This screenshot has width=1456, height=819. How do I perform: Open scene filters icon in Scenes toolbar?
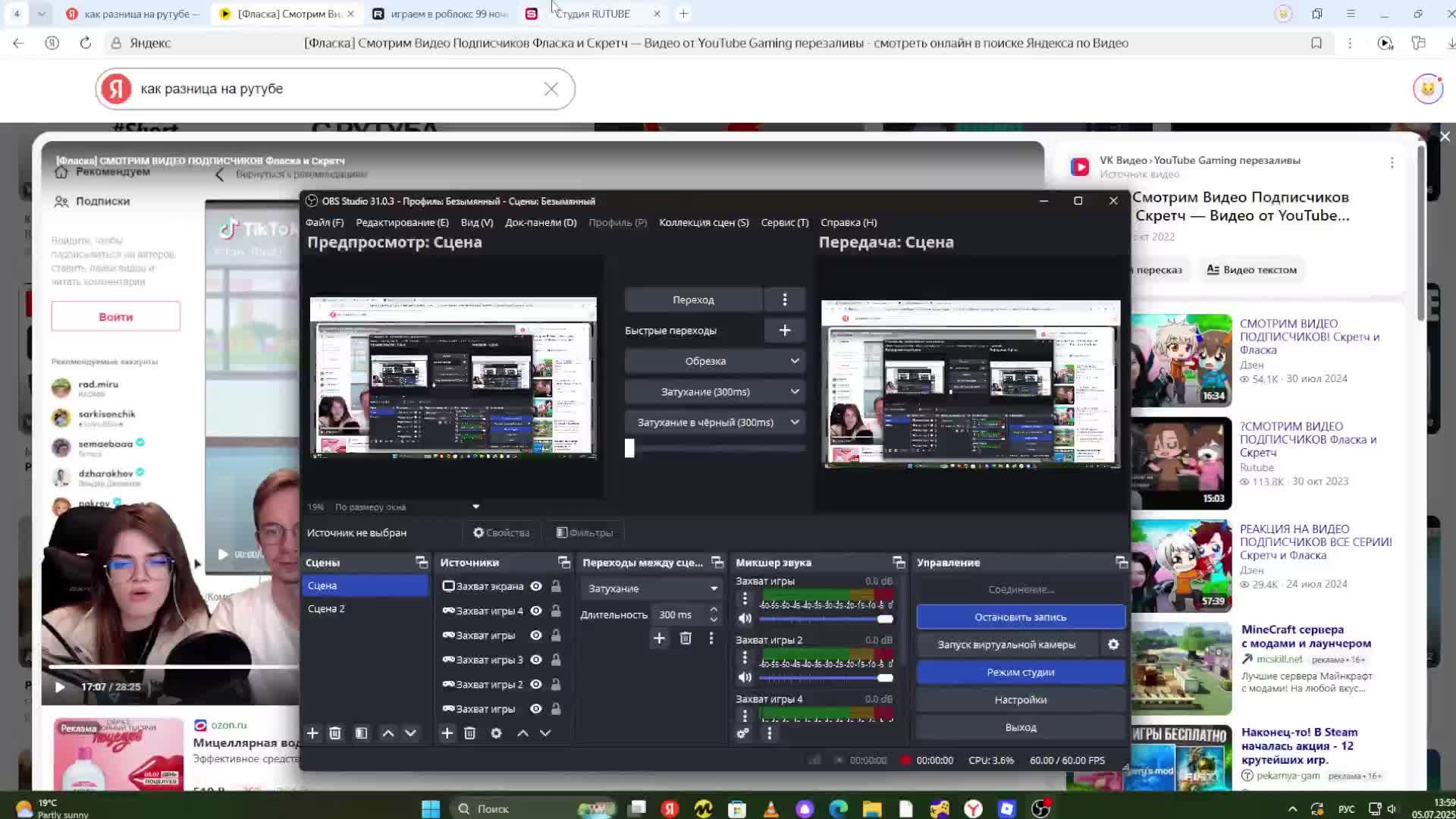click(x=362, y=733)
